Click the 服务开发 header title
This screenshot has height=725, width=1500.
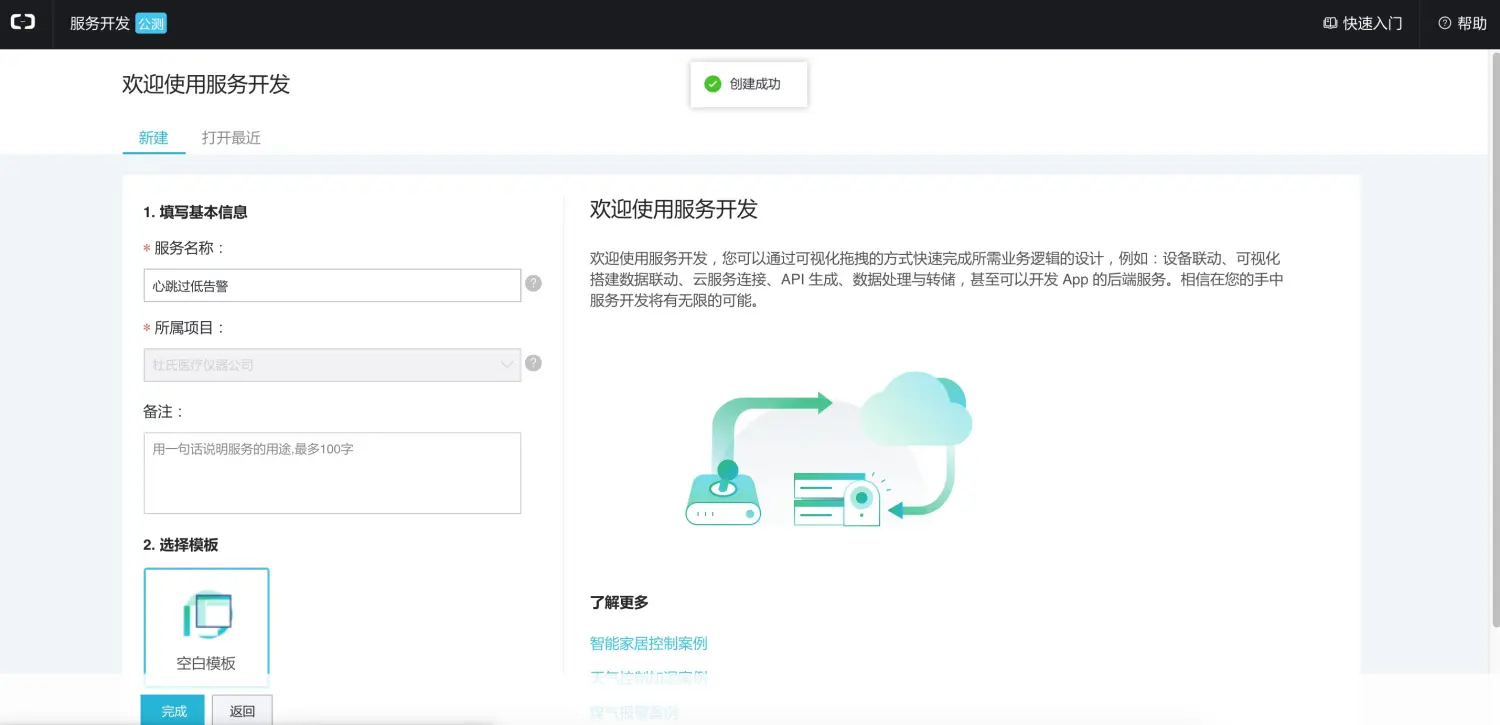(100, 23)
